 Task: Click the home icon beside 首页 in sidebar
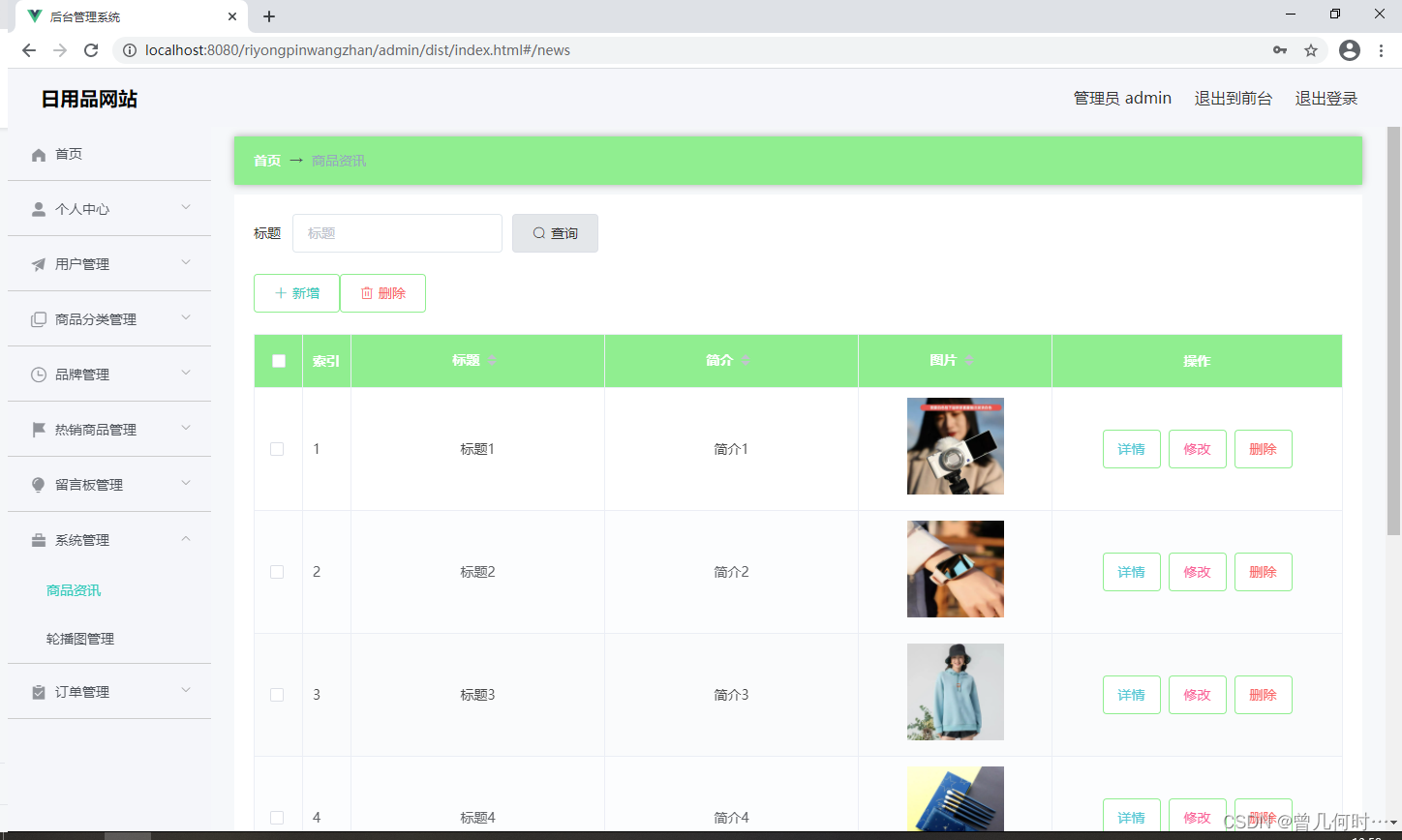tap(39, 155)
